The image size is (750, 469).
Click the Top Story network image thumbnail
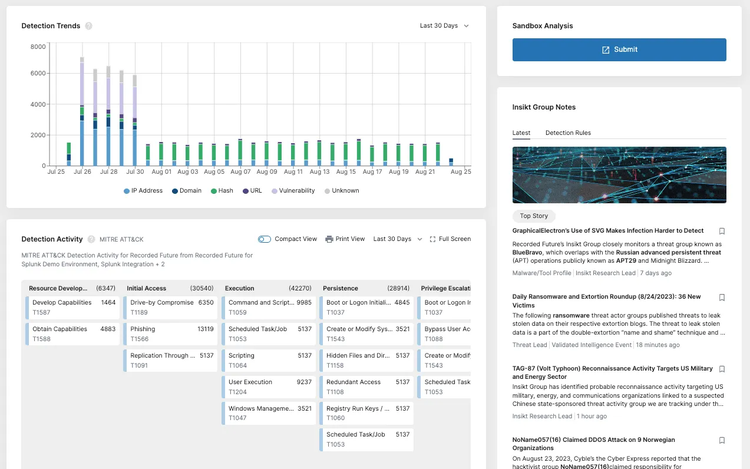pos(619,175)
